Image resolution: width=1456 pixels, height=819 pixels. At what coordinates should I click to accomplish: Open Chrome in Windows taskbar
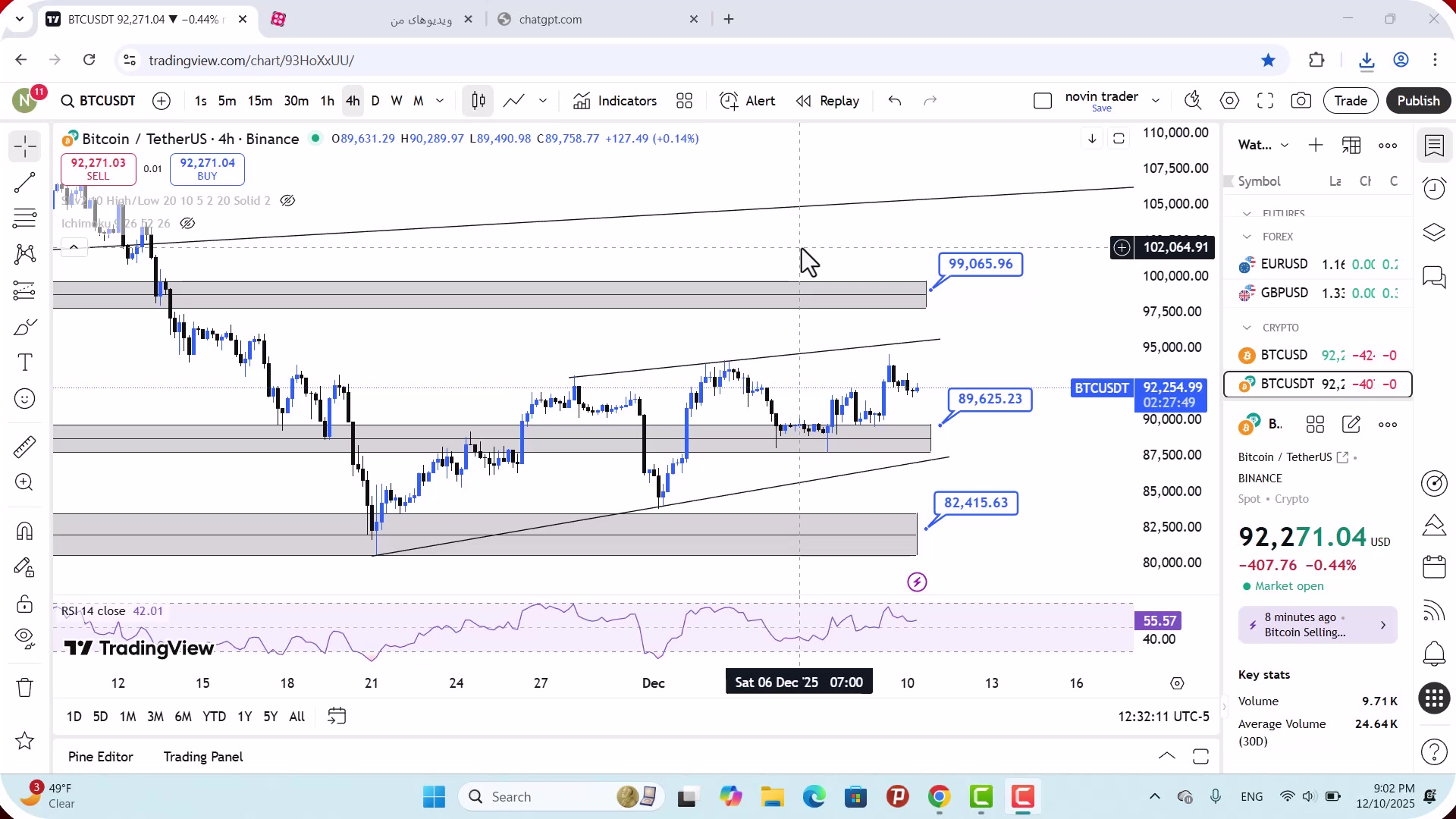(939, 797)
